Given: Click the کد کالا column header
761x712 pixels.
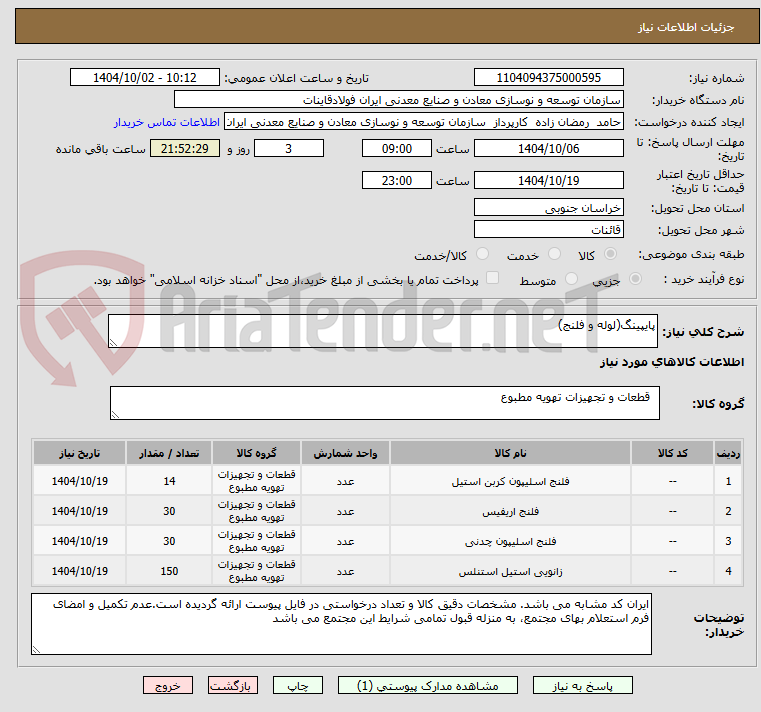Looking at the screenshot, I should (x=672, y=453).
